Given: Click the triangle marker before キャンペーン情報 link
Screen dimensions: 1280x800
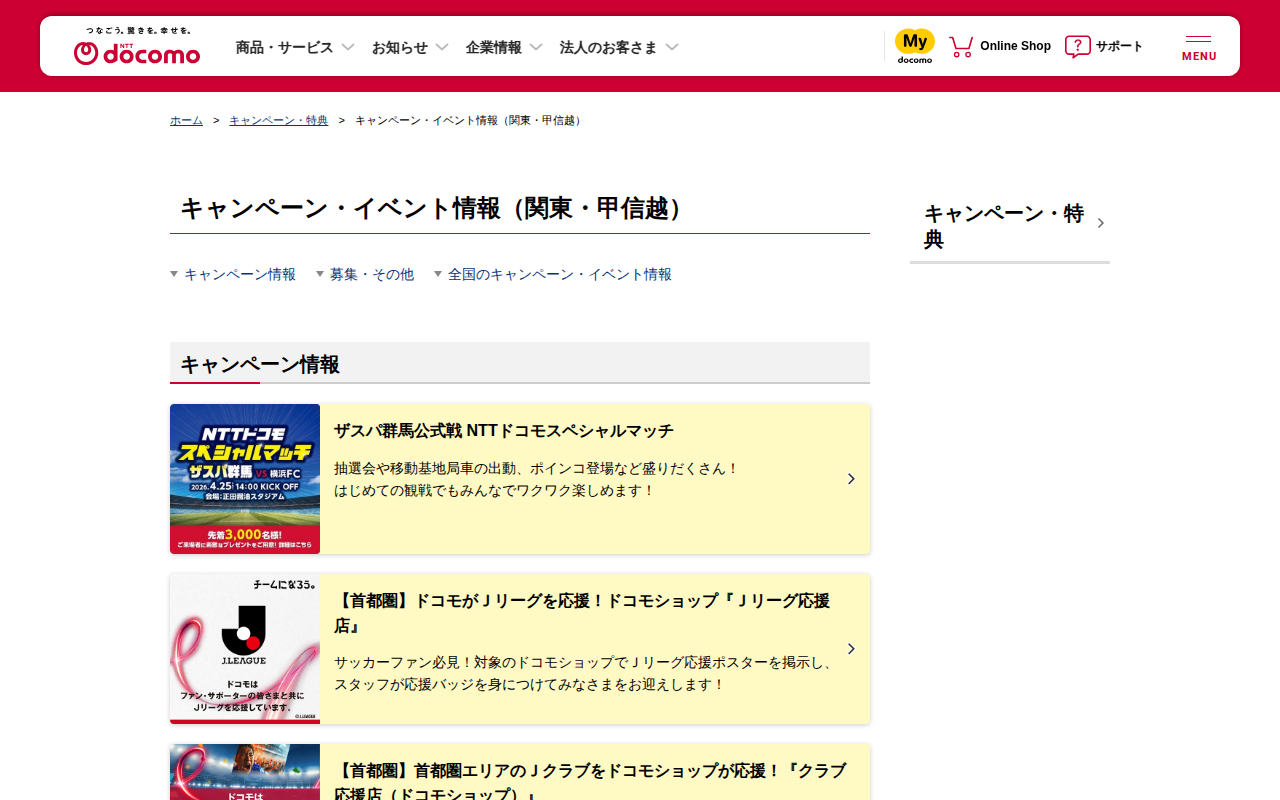Looking at the screenshot, I should [174, 274].
